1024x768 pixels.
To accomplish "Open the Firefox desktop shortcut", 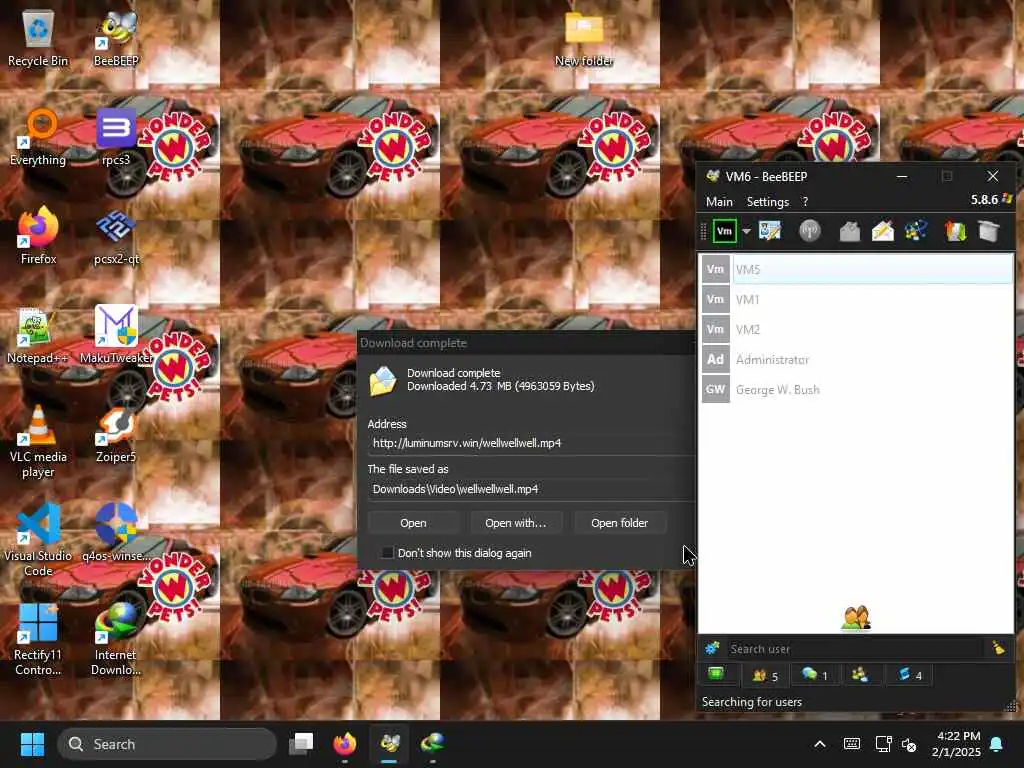I will pos(38,237).
